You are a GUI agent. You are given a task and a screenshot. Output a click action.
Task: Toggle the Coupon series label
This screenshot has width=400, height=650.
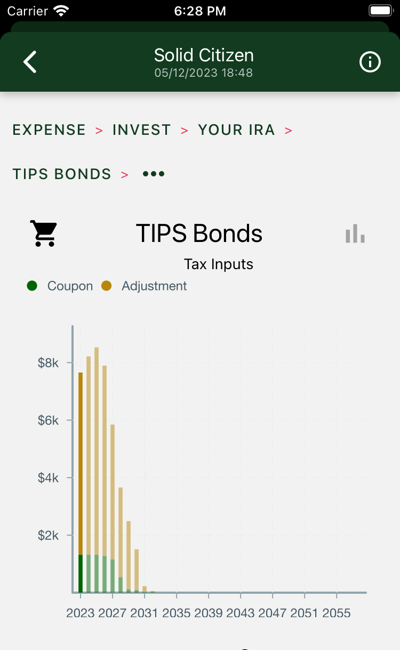[70, 286]
